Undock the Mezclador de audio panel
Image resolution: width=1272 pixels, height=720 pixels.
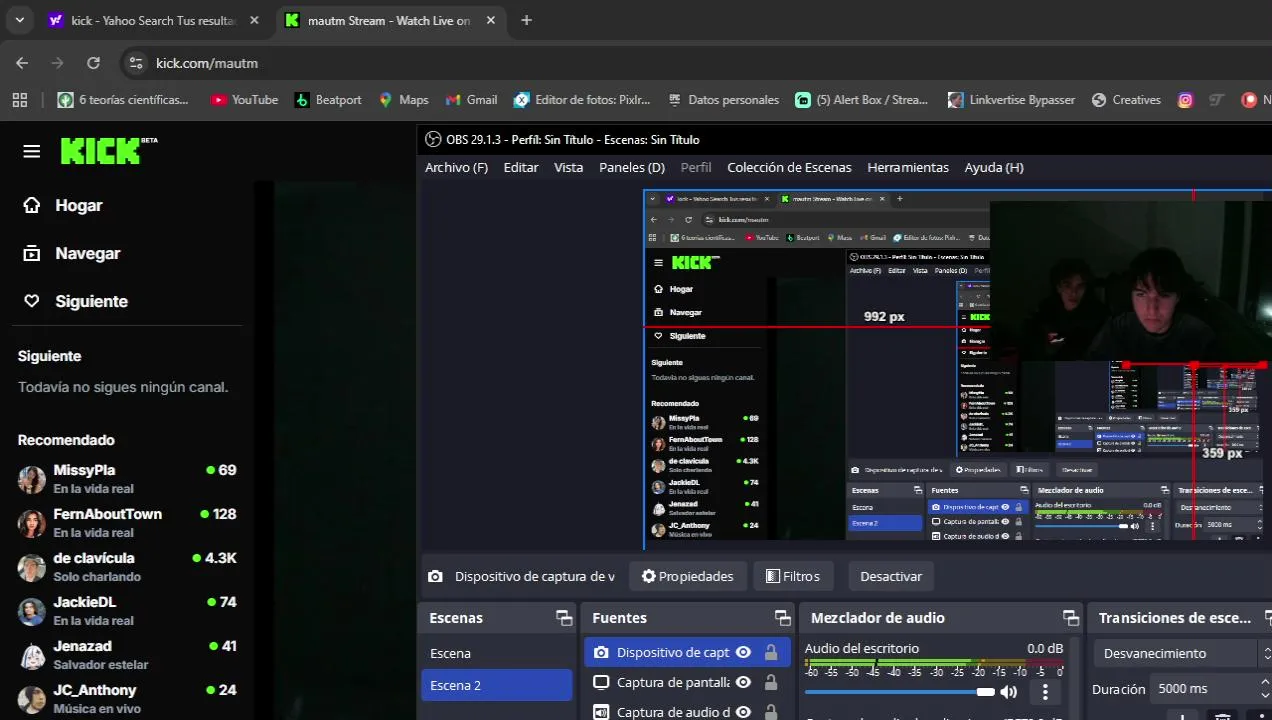pos(1071,618)
